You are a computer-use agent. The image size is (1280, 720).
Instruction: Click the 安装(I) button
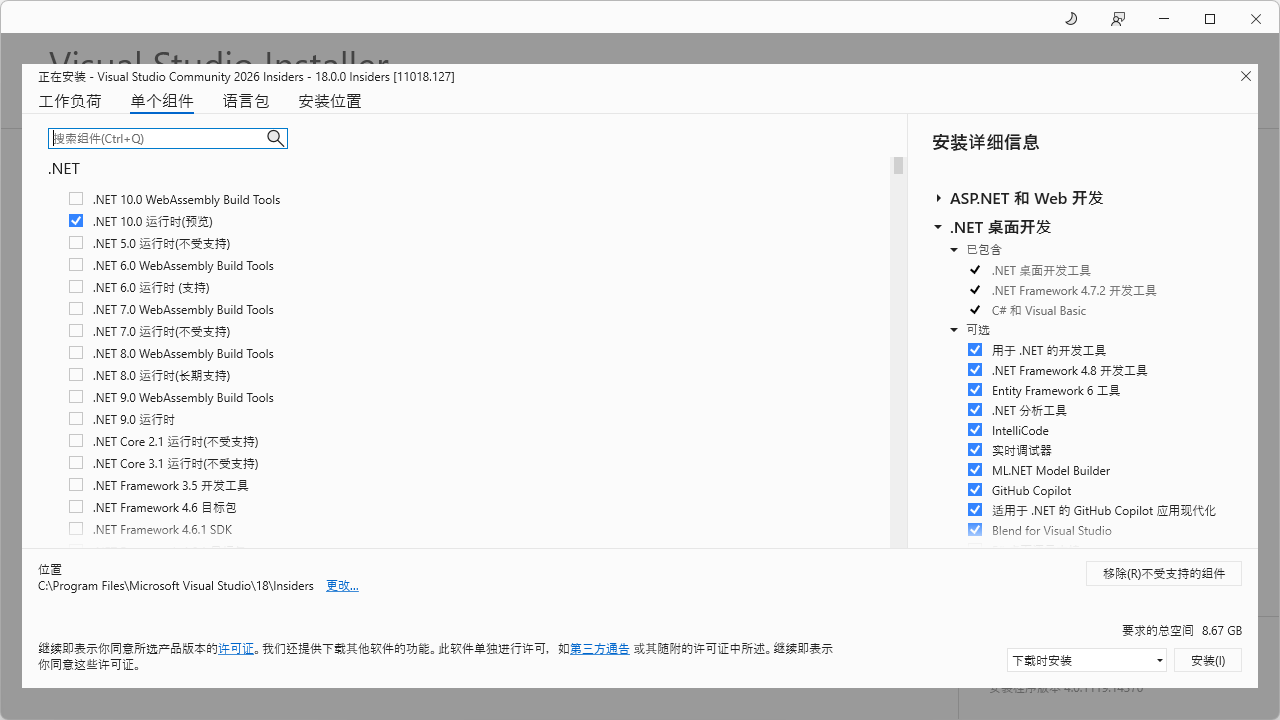pos(1207,660)
